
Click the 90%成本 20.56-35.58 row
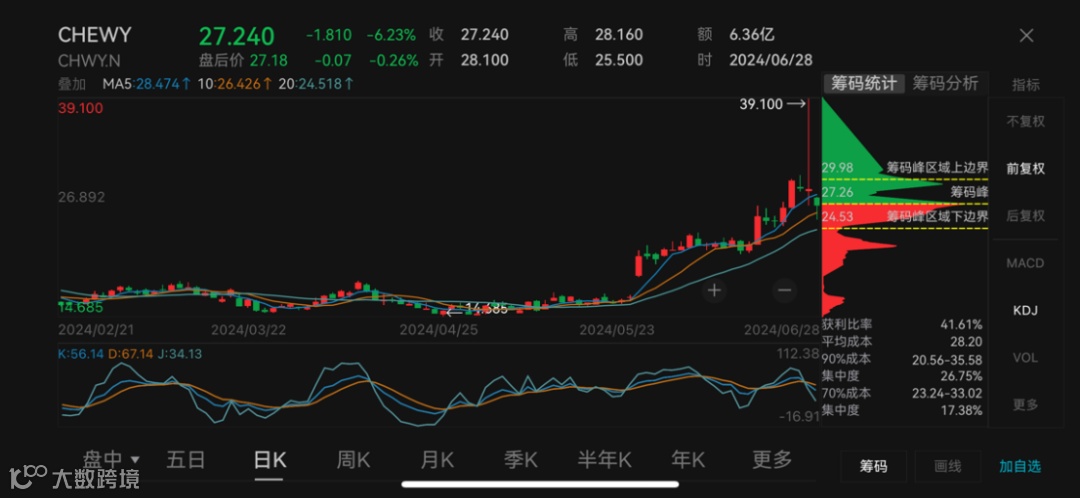pos(902,359)
